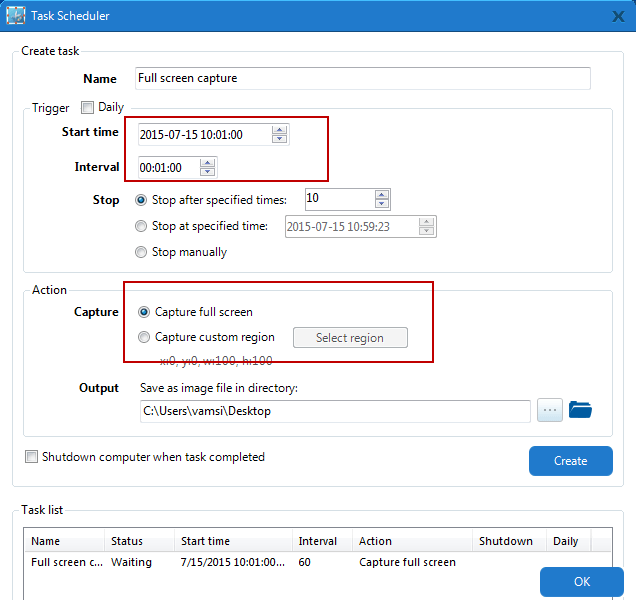This screenshot has width=636, height=600.
Task: Click the Action column header
Action: (412, 541)
